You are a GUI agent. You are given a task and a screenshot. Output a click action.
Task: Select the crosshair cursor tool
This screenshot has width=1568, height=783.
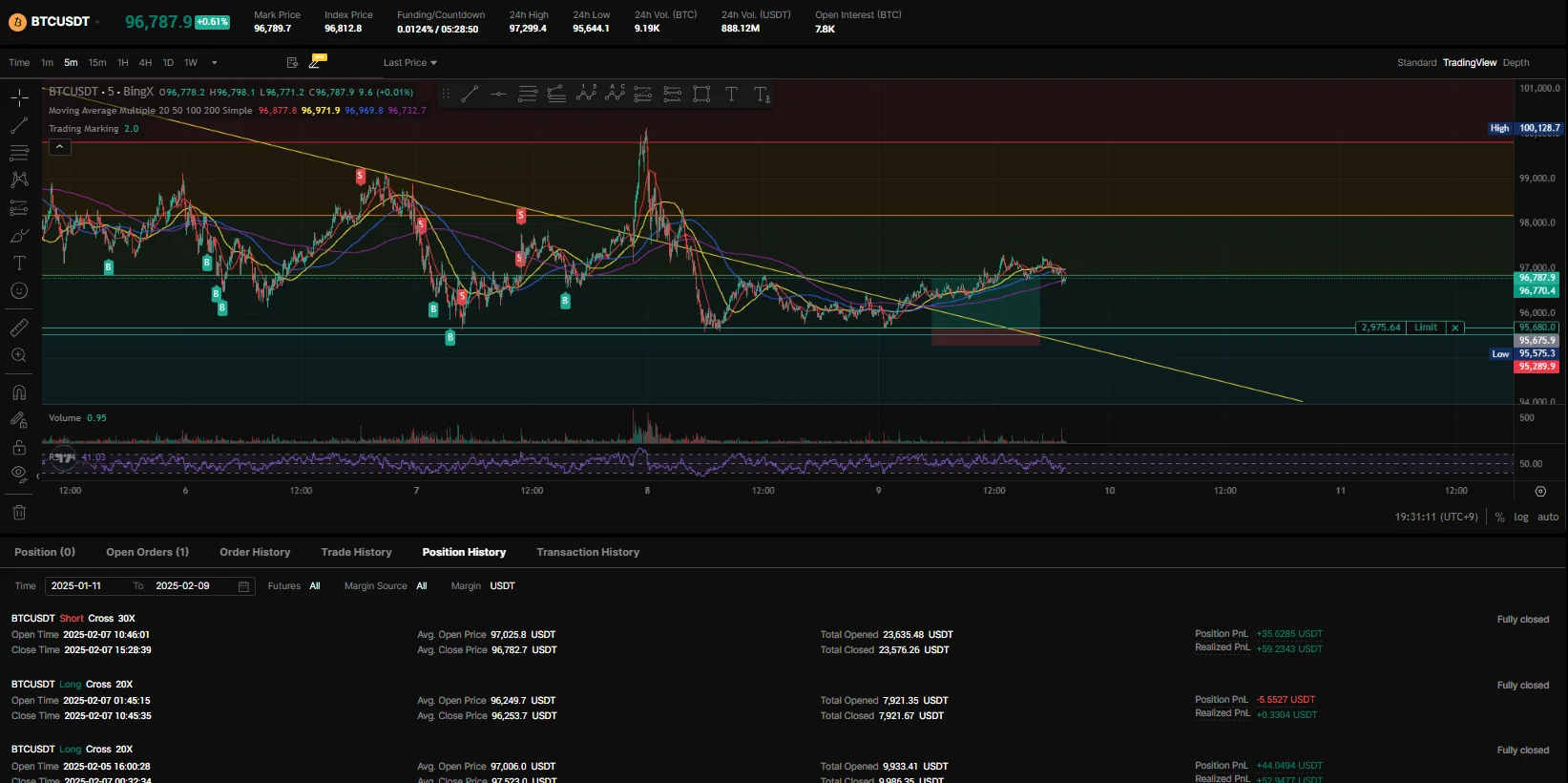point(19,97)
